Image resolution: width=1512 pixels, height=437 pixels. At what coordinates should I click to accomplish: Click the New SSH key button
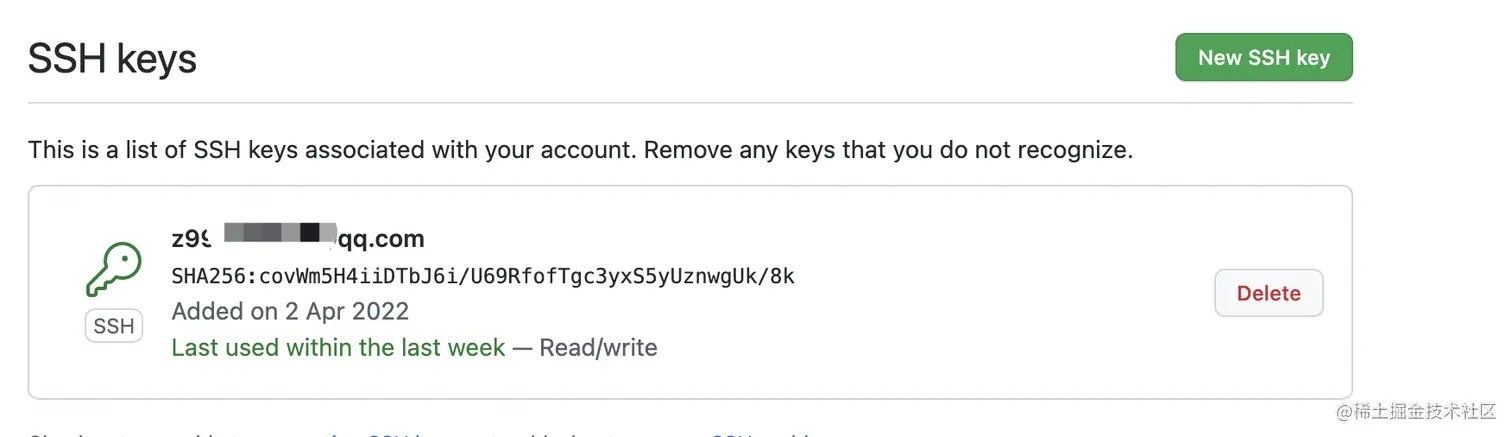1263,57
